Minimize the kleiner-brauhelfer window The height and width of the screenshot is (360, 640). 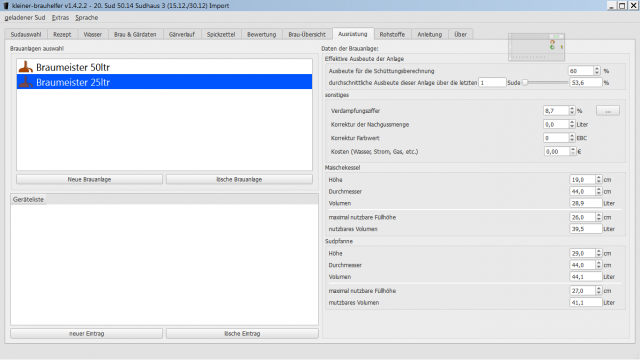611,6
